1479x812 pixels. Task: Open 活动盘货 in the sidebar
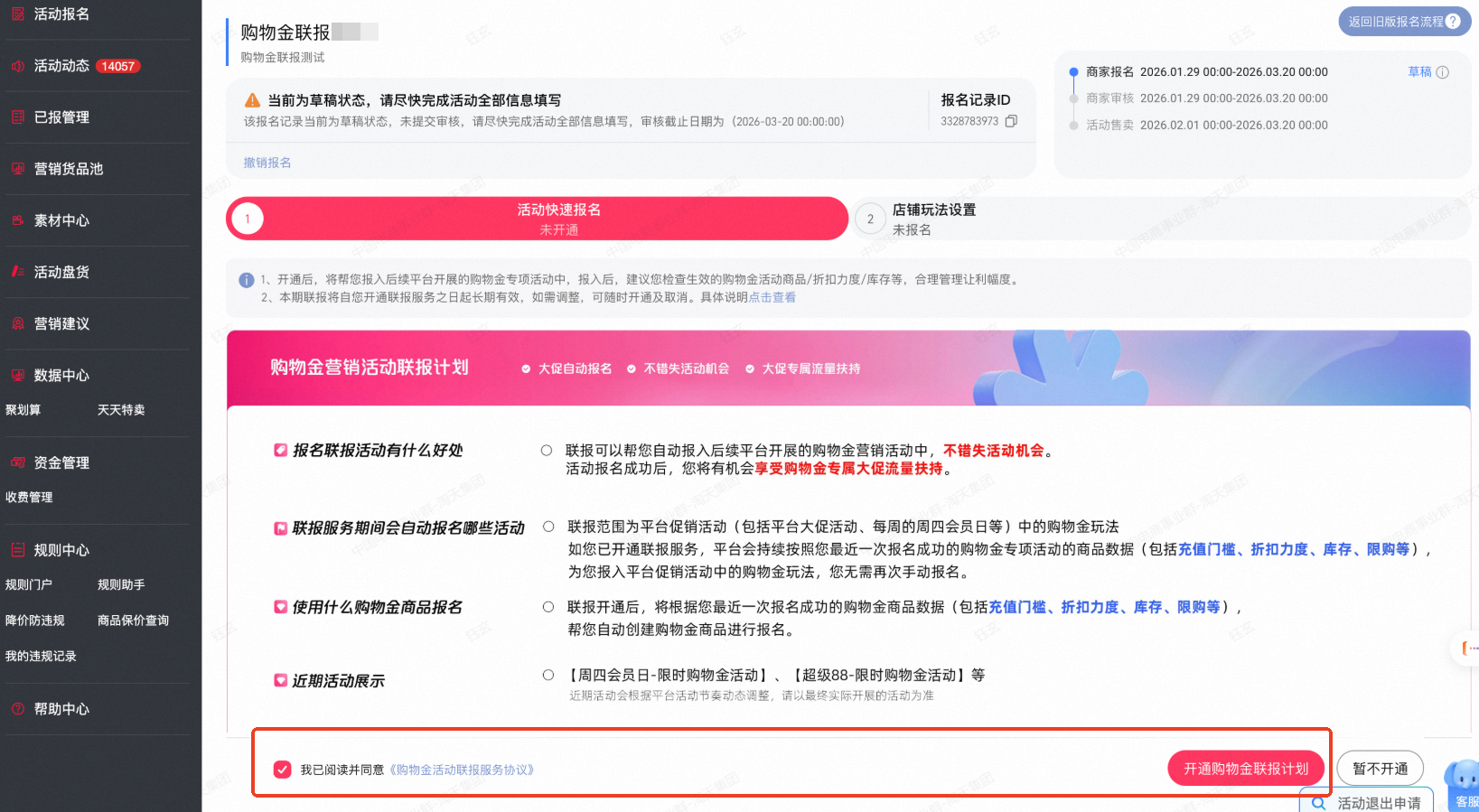[x=61, y=271]
